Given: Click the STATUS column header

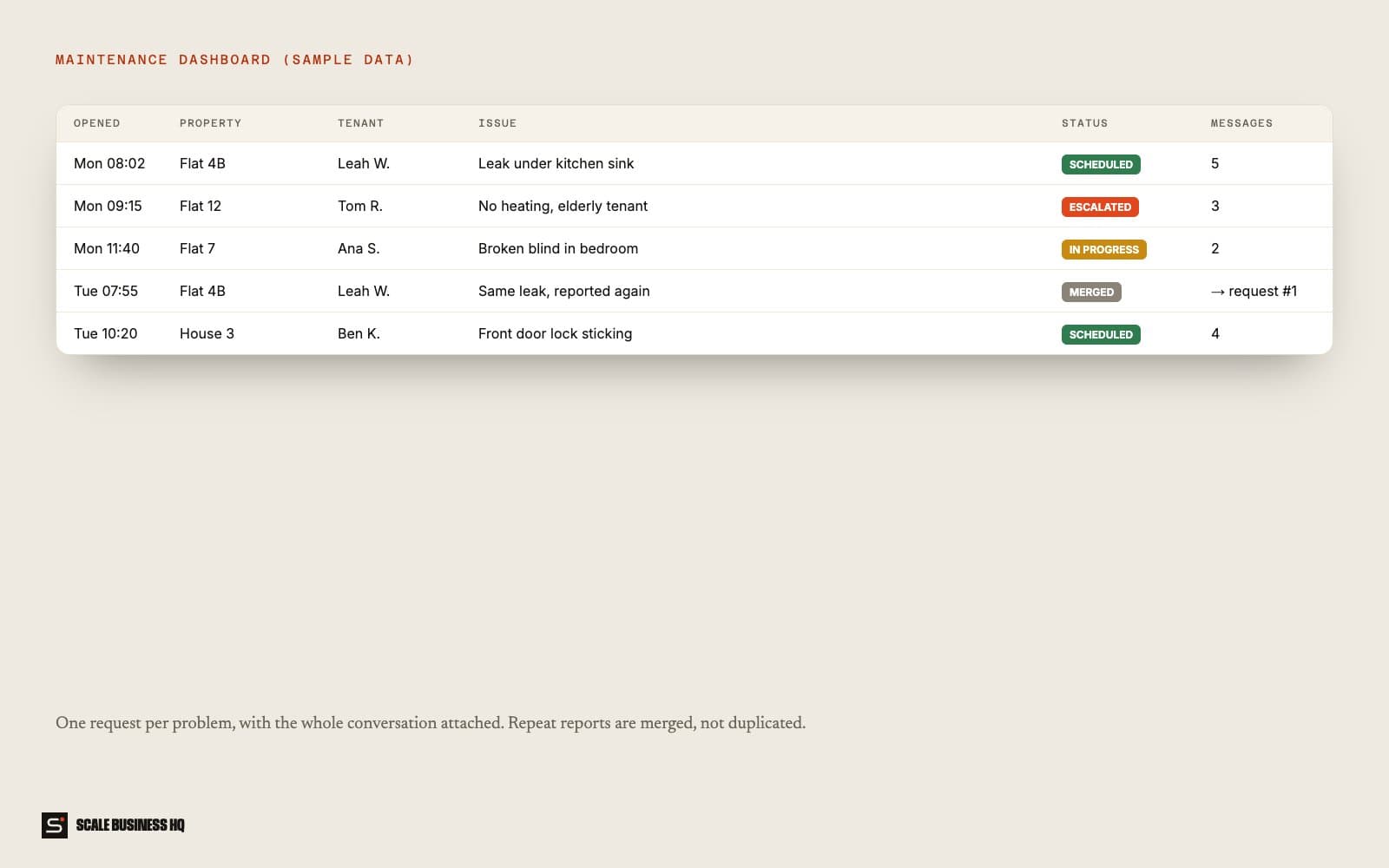Looking at the screenshot, I should [1085, 123].
